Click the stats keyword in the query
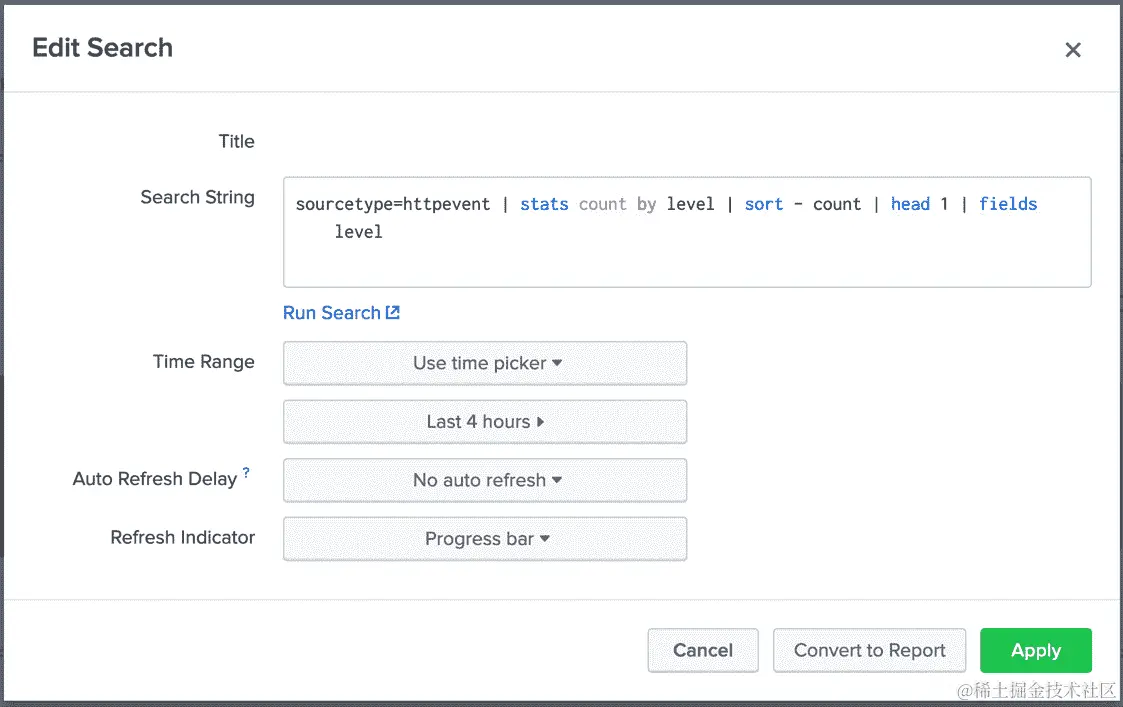 tap(544, 204)
